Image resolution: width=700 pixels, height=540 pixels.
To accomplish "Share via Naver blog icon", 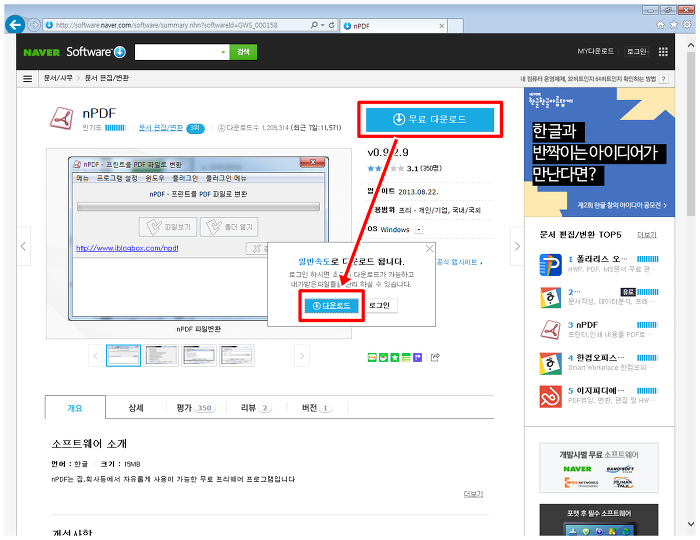I will click(x=372, y=357).
